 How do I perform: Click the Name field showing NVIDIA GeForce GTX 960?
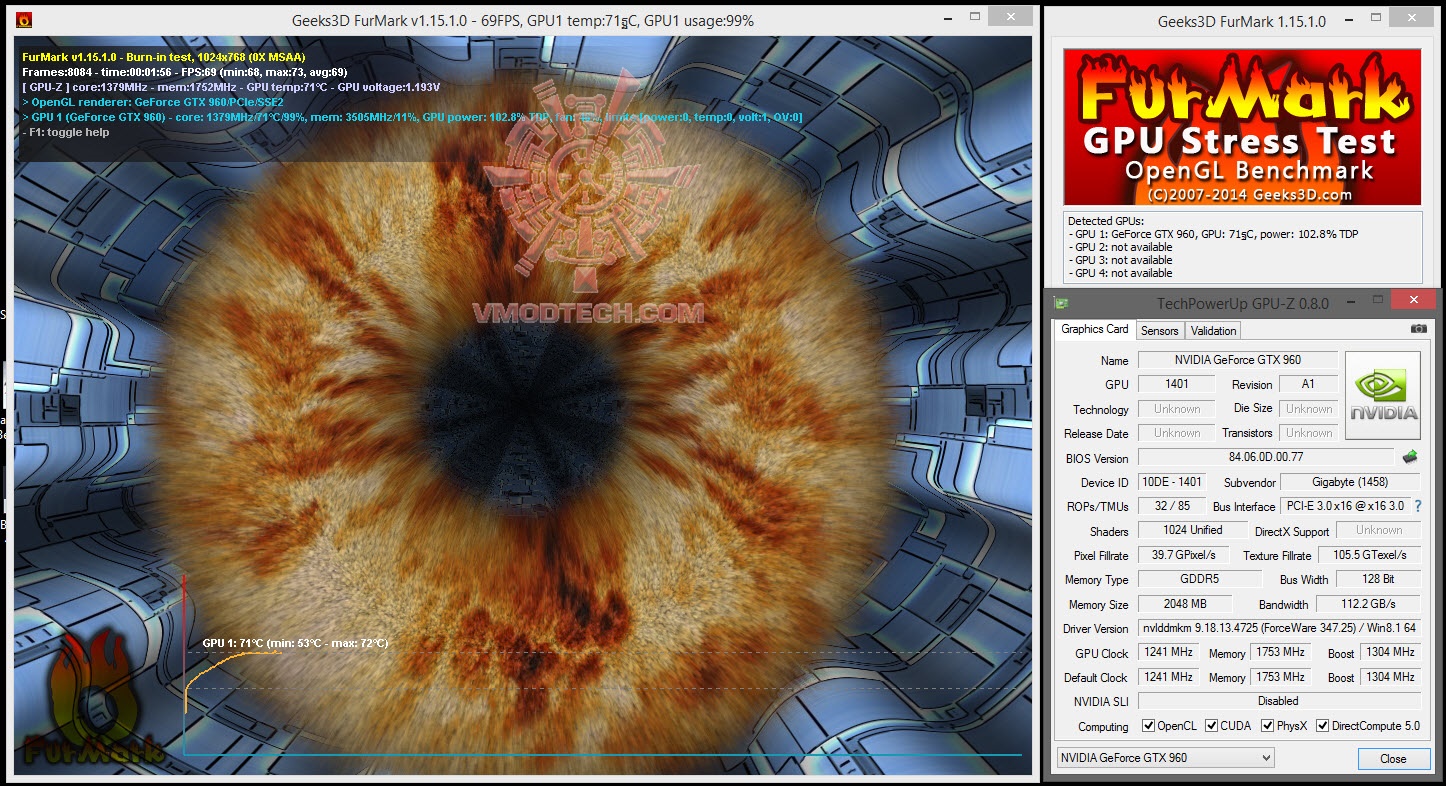1238,360
